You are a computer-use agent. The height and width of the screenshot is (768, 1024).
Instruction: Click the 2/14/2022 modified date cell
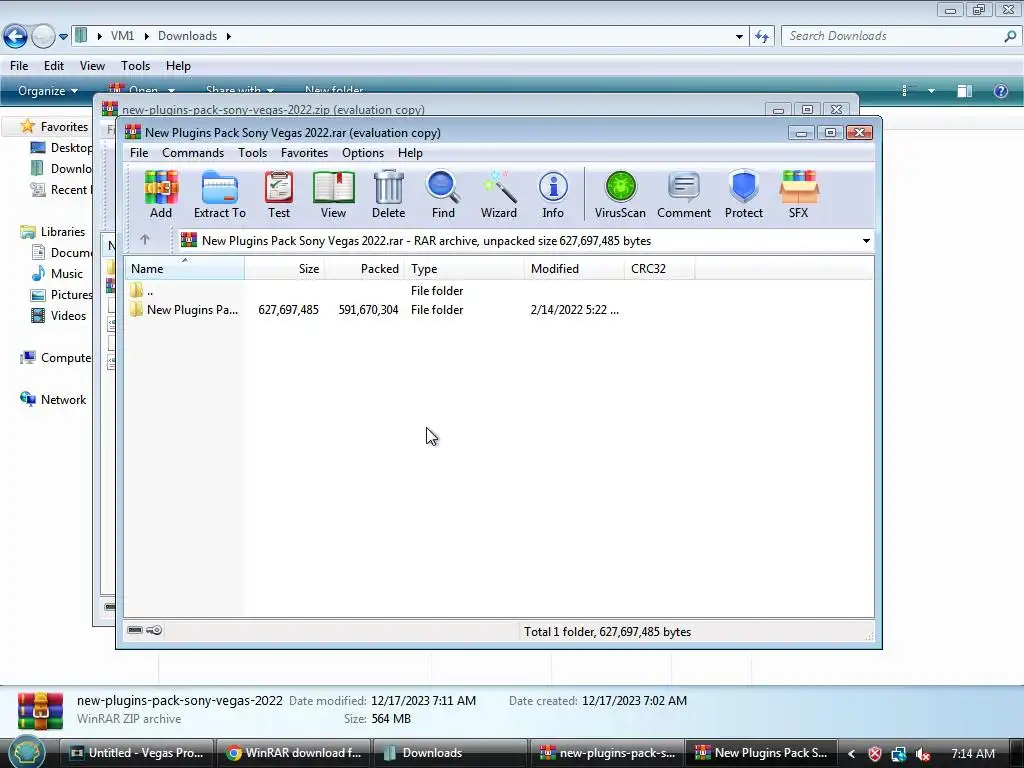tap(574, 310)
